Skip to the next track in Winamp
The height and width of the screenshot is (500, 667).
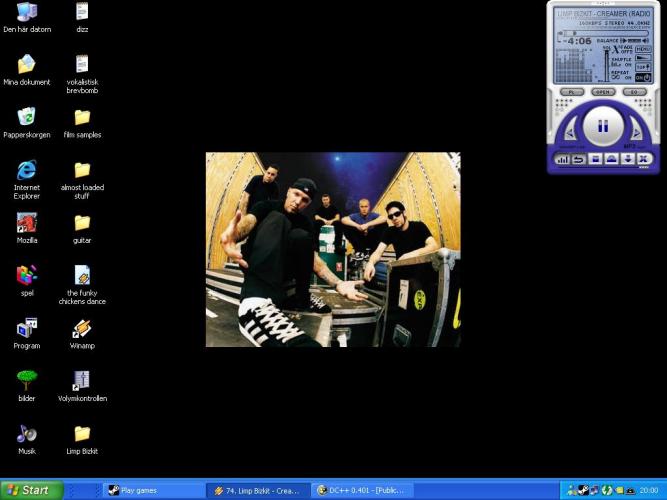point(635,130)
